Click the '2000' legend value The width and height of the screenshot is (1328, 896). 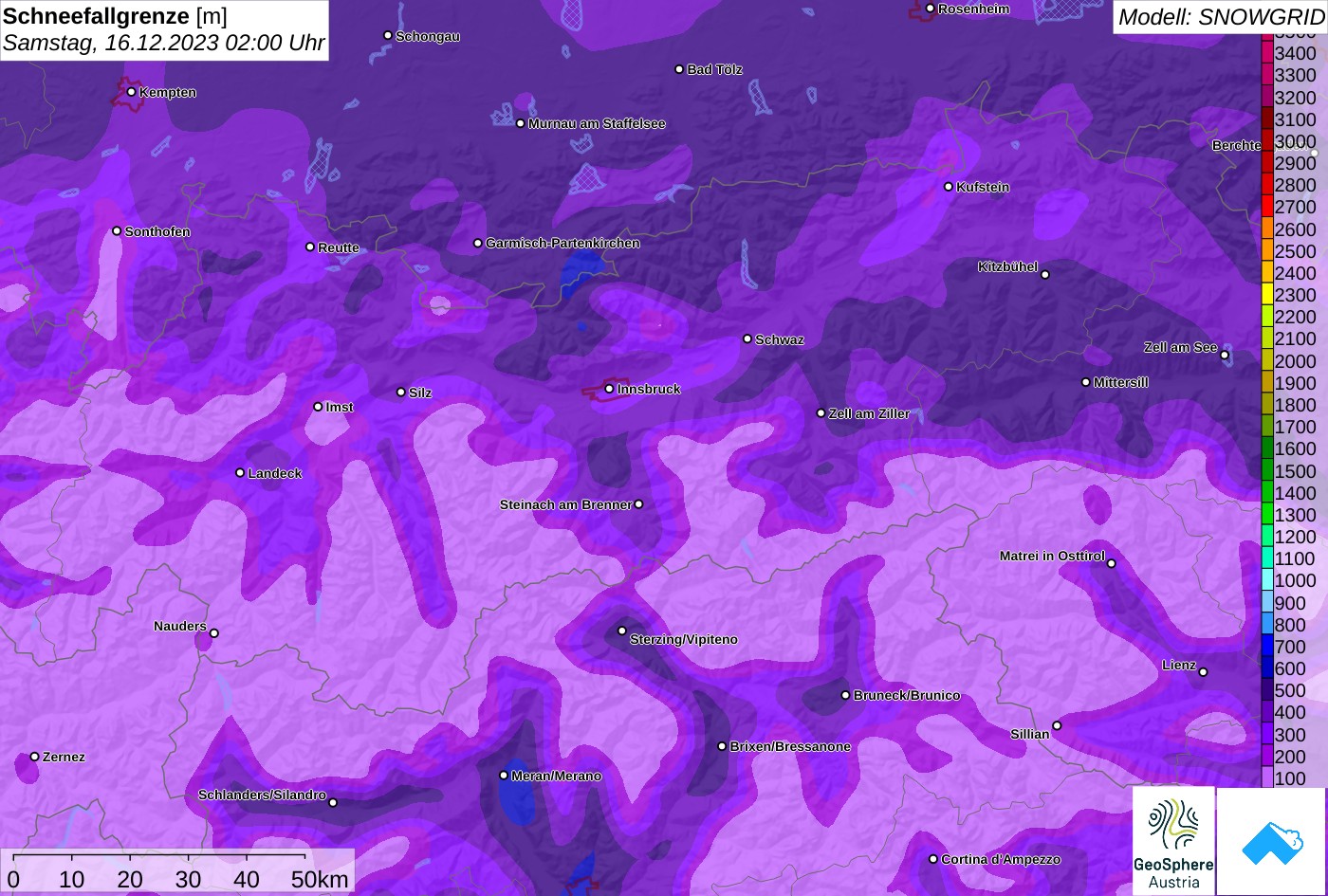pos(1295,361)
